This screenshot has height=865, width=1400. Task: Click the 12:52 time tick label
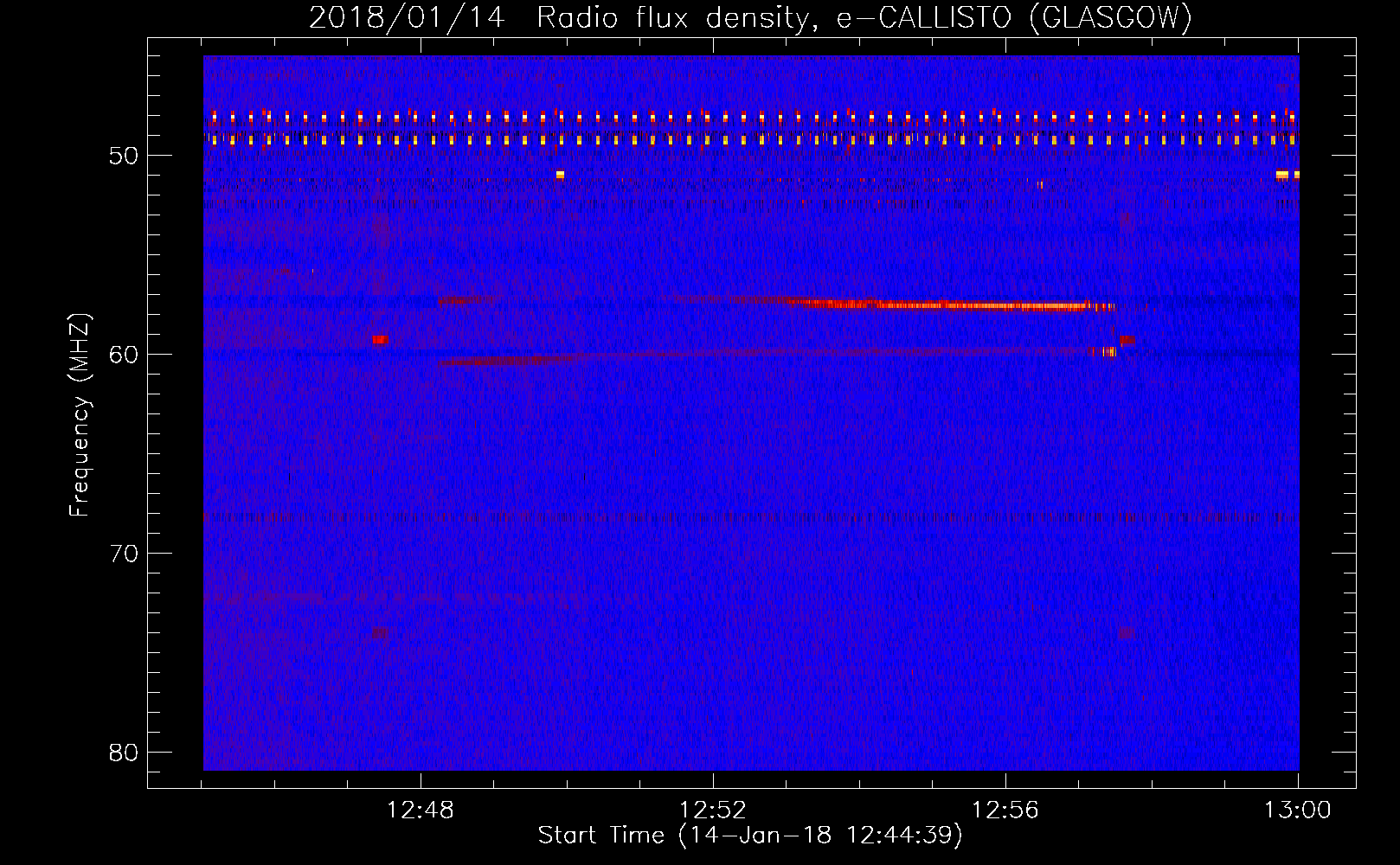[x=713, y=811]
